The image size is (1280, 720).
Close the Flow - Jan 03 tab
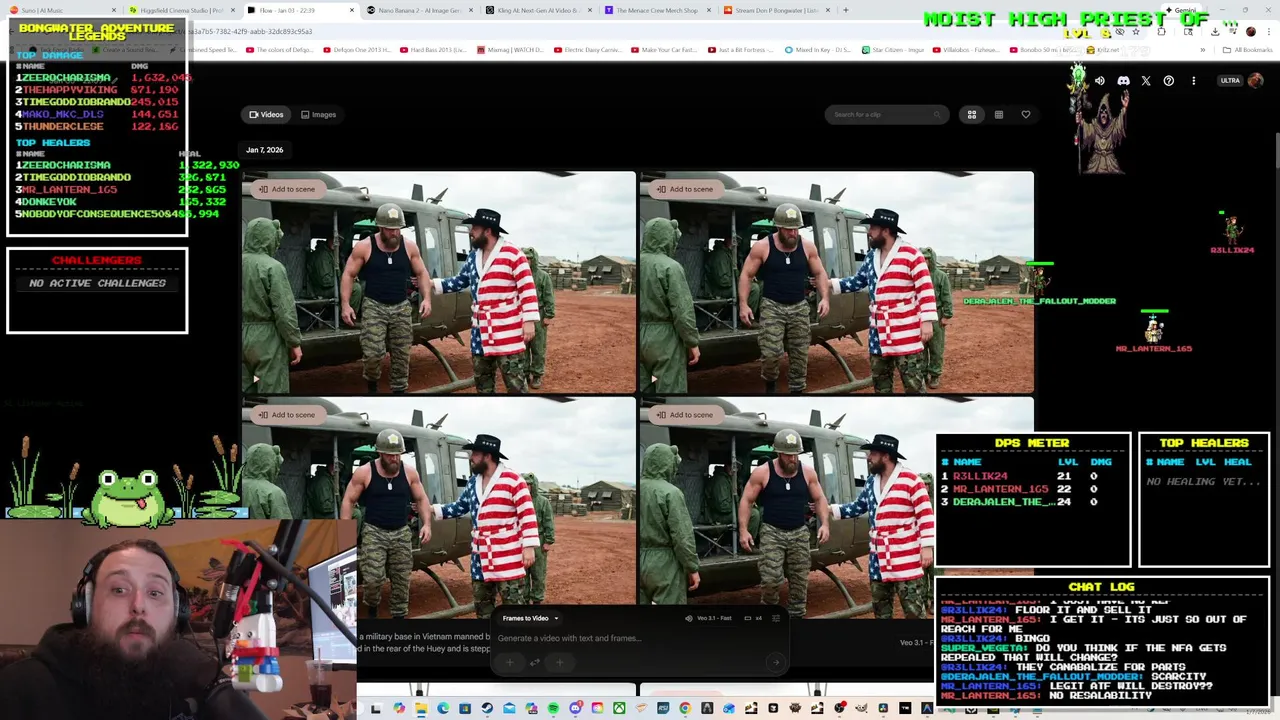coord(351,10)
